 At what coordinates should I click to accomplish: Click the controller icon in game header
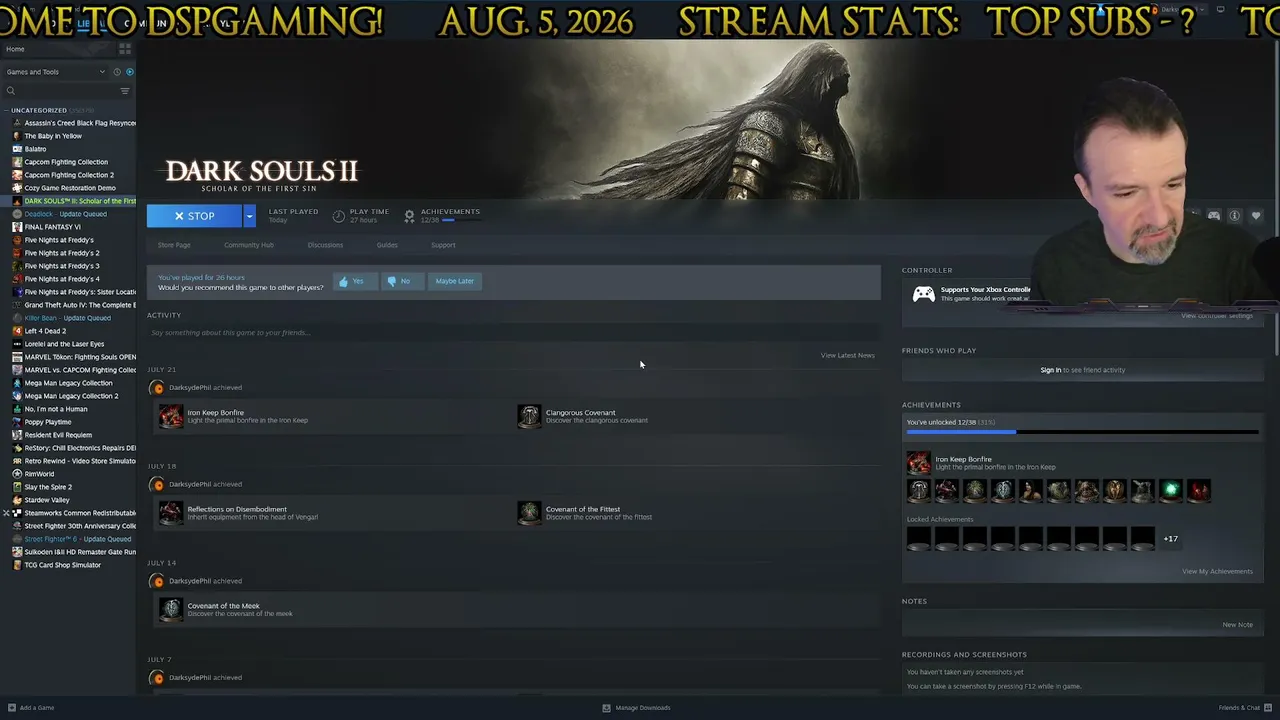tap(1214, 216)
